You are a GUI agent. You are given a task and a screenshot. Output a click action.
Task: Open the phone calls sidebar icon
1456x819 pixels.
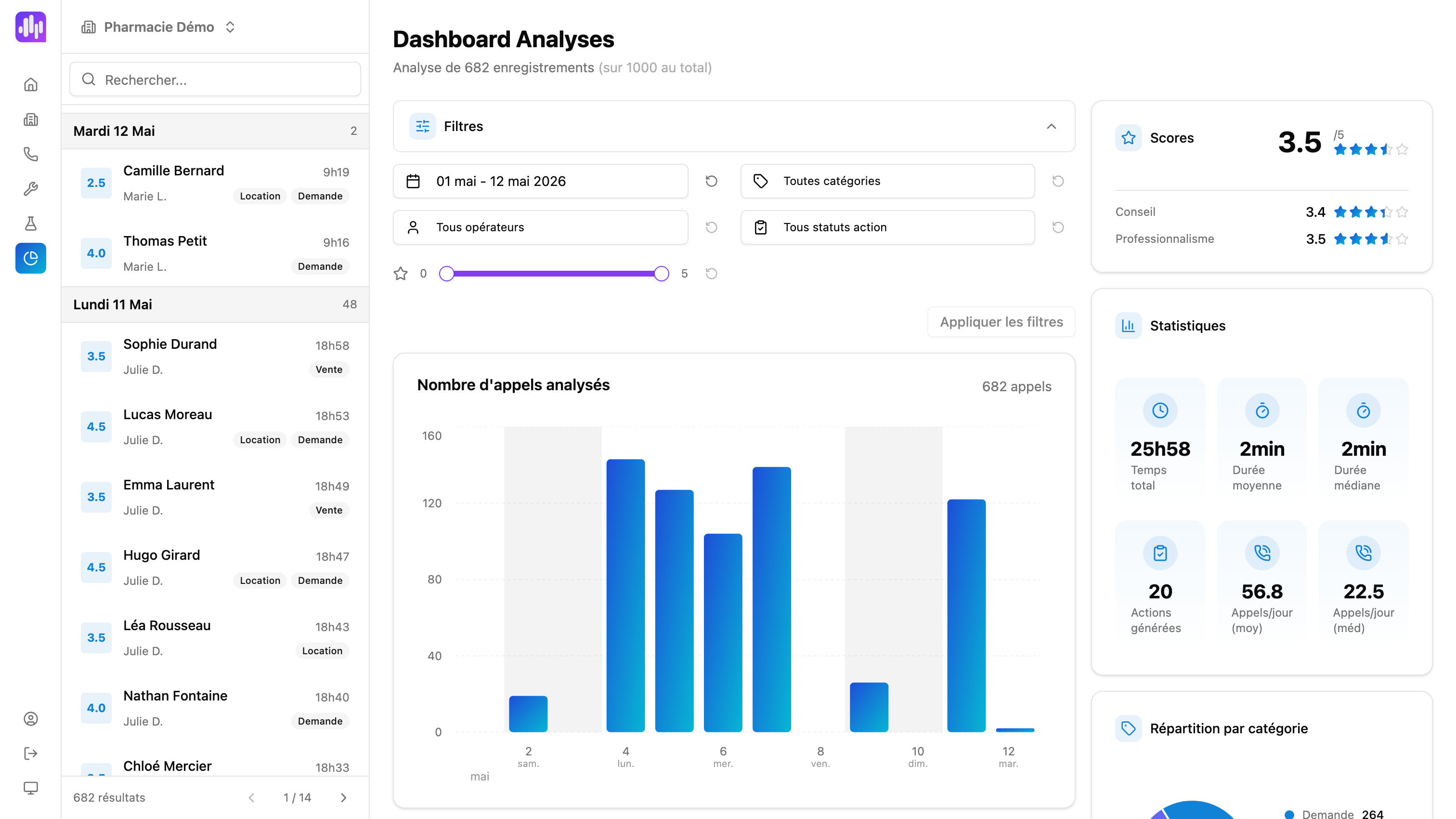pos(30,154)
